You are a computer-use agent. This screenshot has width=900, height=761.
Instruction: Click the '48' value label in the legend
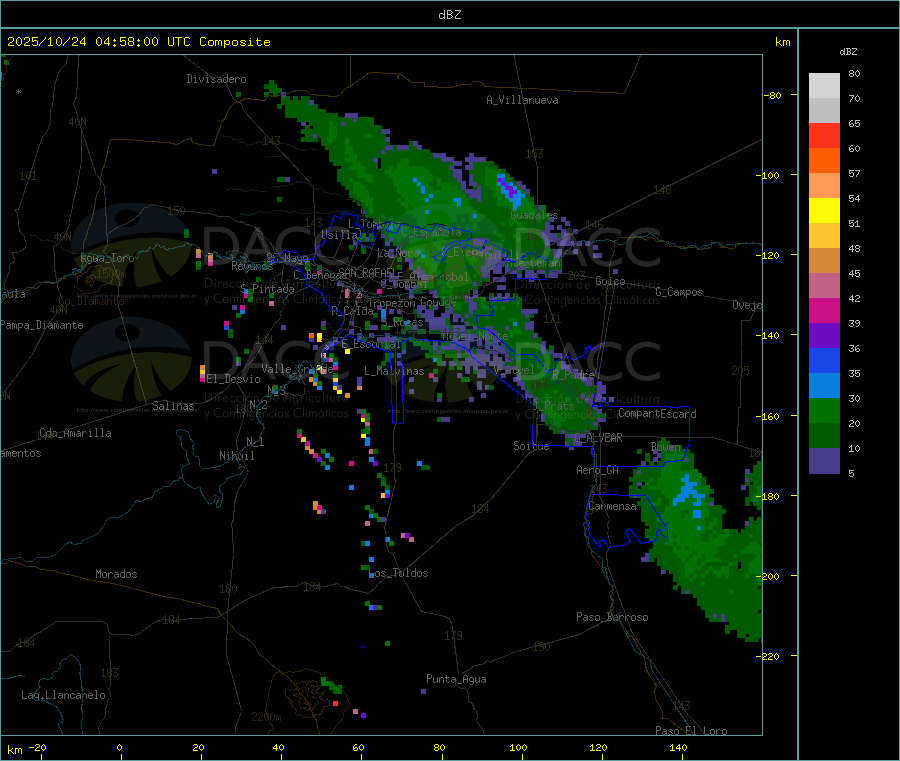[x=854, y=249]
